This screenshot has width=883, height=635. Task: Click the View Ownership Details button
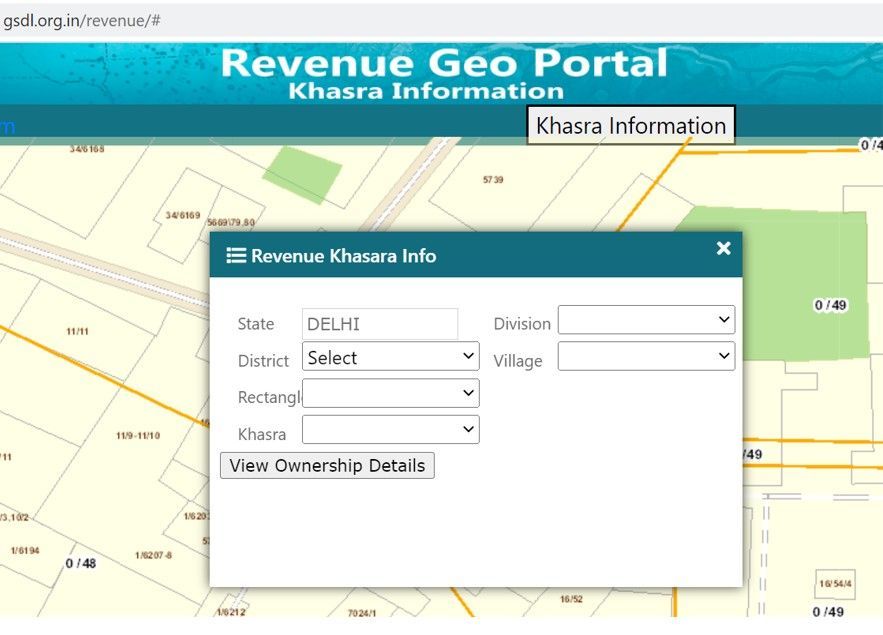(326, 465)
